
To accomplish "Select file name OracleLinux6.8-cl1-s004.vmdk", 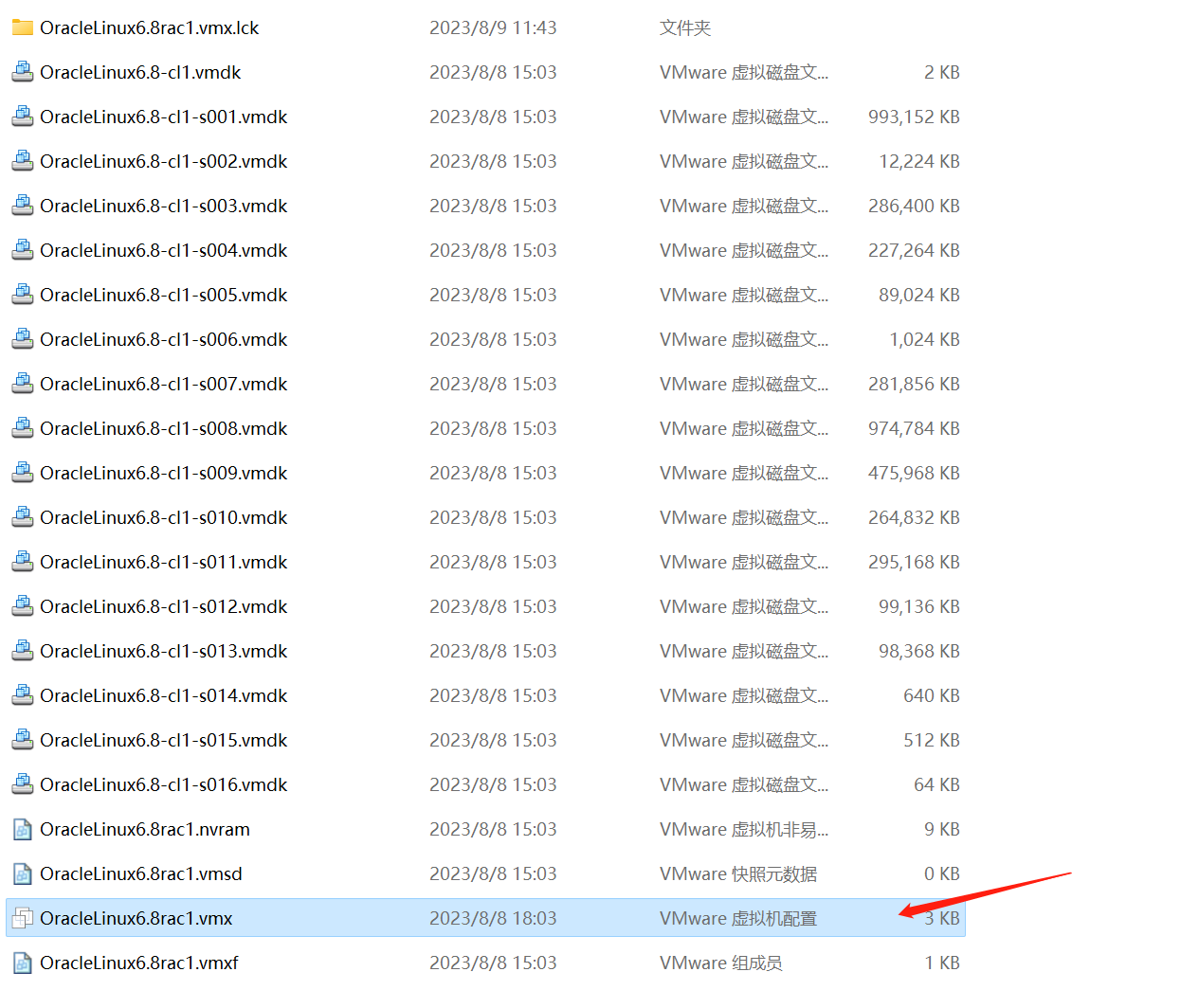I will click(163, 250).
